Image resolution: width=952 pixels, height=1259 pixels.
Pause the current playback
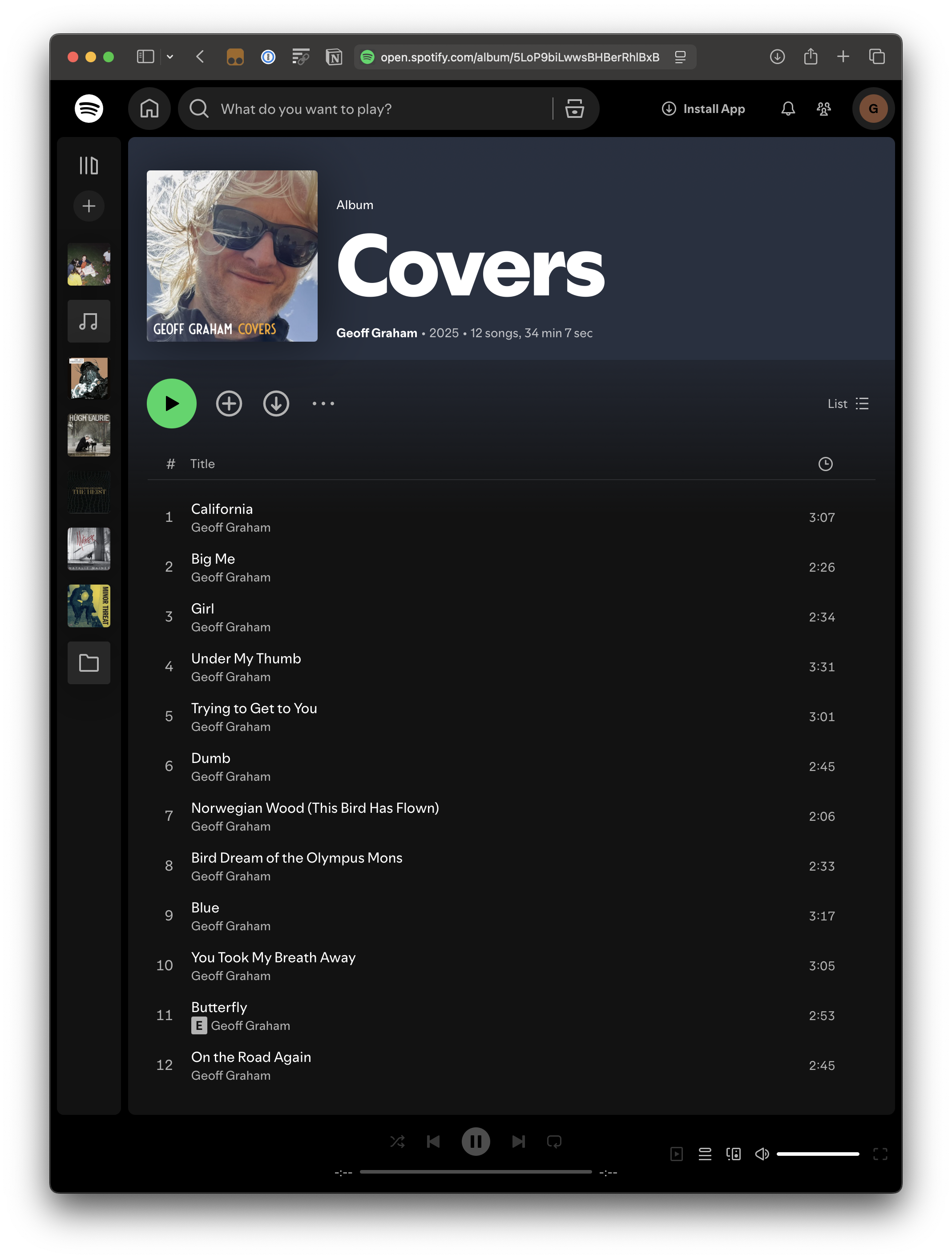coord(475,1141)
